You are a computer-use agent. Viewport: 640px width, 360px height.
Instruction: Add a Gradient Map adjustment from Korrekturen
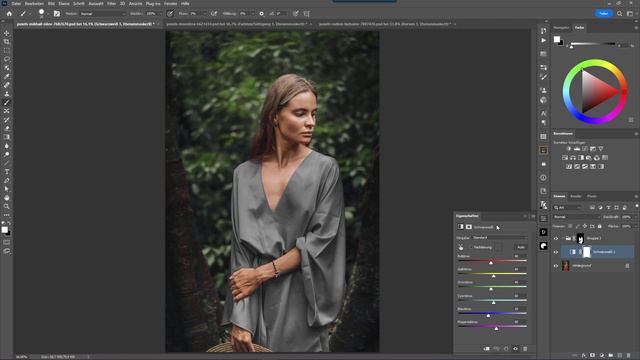(601, 167)
